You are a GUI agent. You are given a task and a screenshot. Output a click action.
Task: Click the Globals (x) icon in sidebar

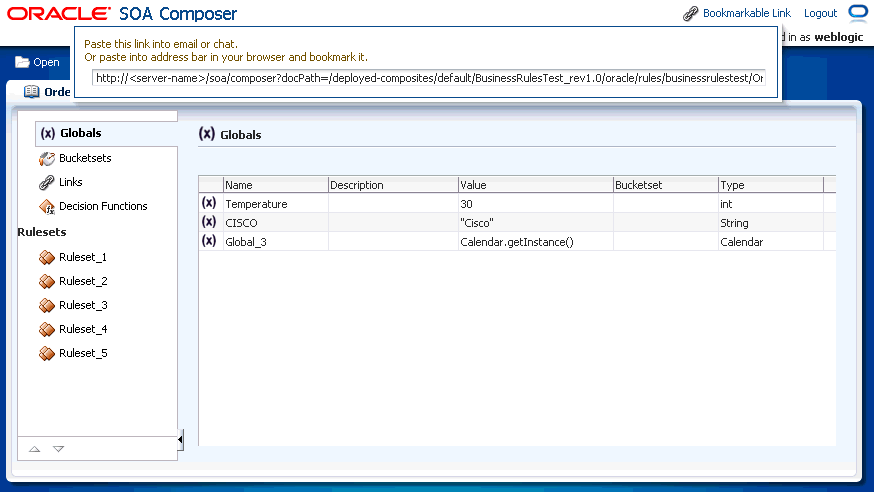(48, 133)
